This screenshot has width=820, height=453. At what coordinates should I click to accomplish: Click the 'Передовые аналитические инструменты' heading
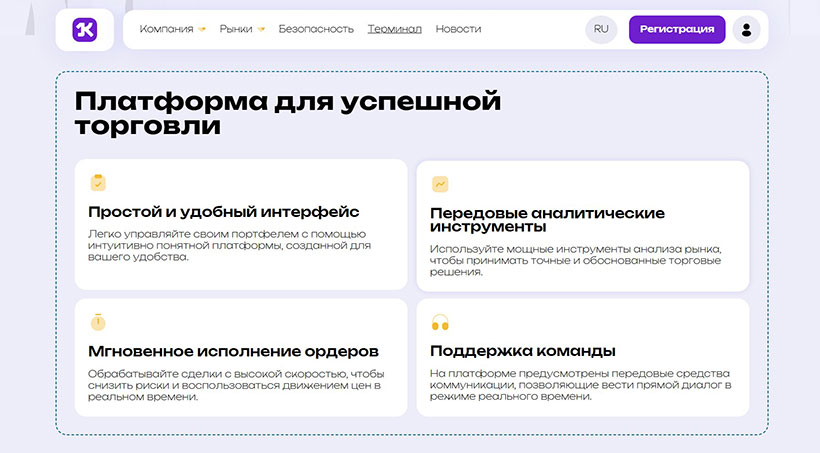click(547, 220)
